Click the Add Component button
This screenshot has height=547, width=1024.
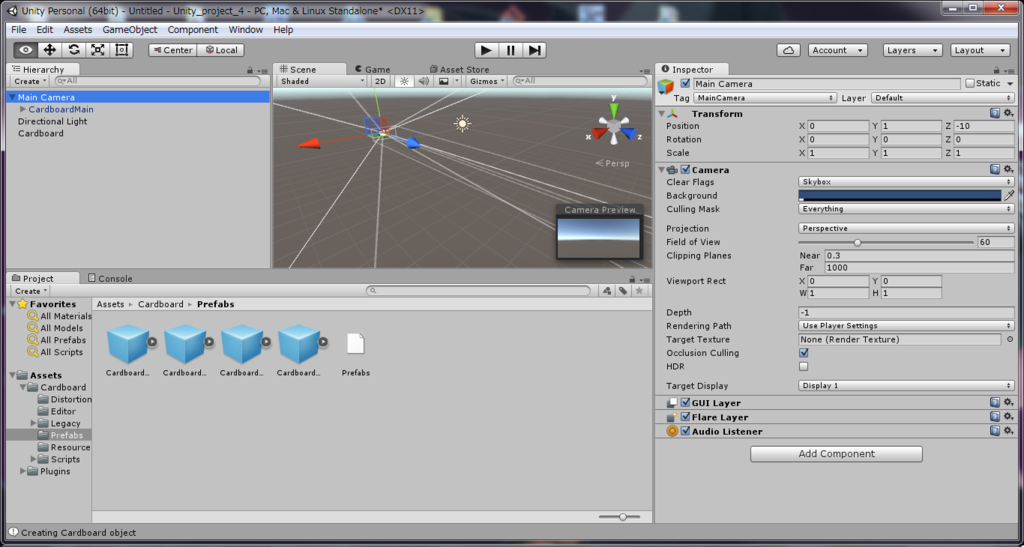(x=836, y=454)
